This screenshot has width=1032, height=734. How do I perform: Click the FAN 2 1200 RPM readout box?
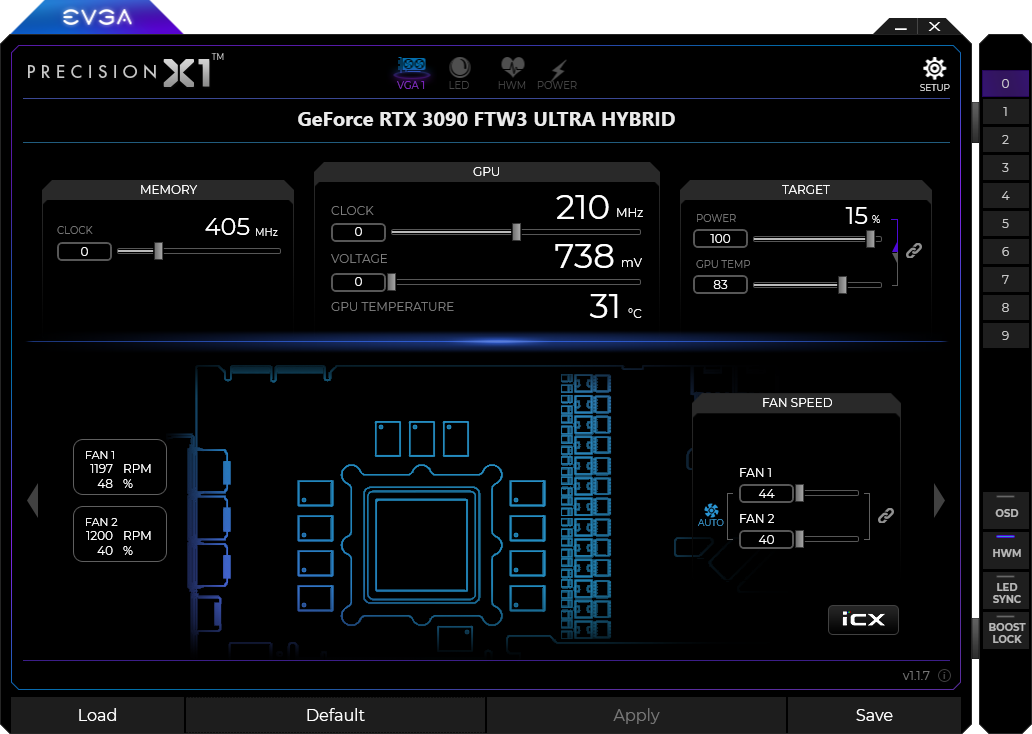pyautogui.click(x=120, y=534)
